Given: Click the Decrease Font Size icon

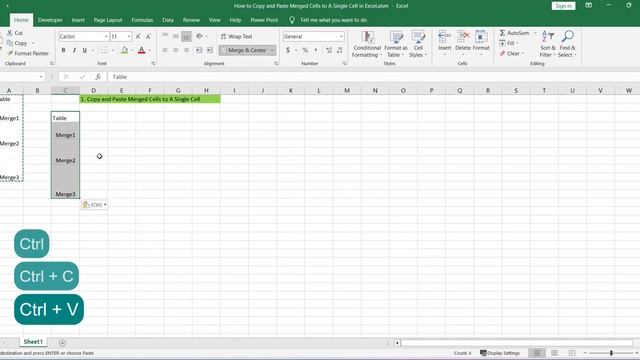Looking at the screenshot, I should [x=148, y=36].
